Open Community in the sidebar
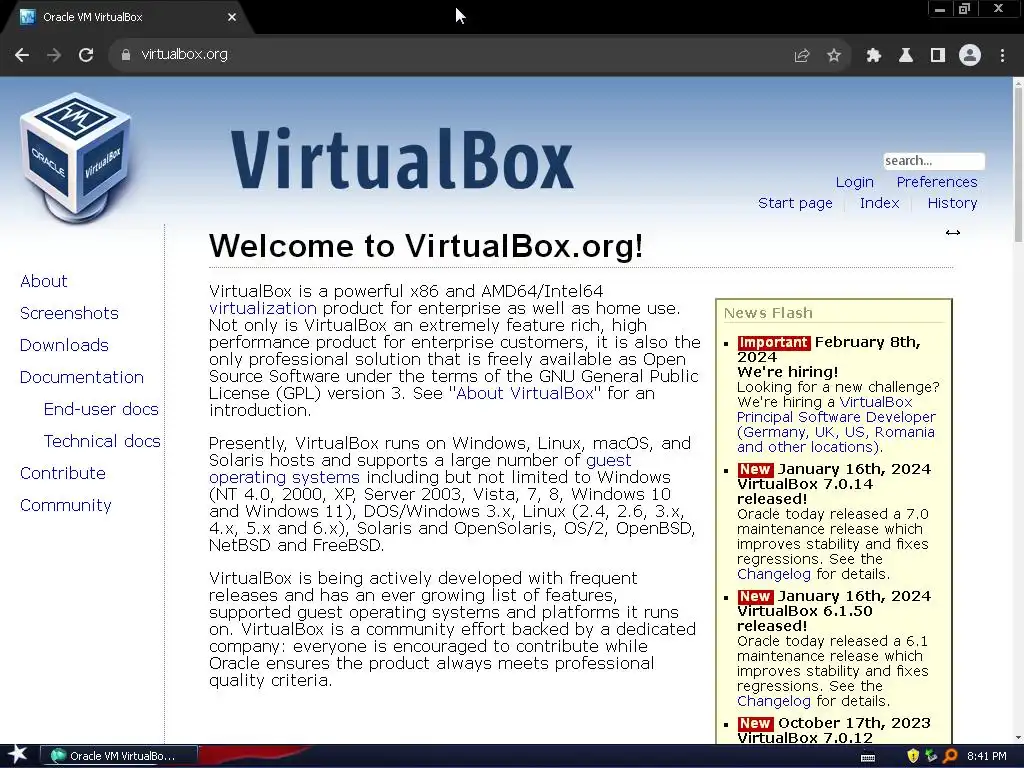The height and width of the screenshot is (768, 1024). pyautogui.click(x=65, y=505)
